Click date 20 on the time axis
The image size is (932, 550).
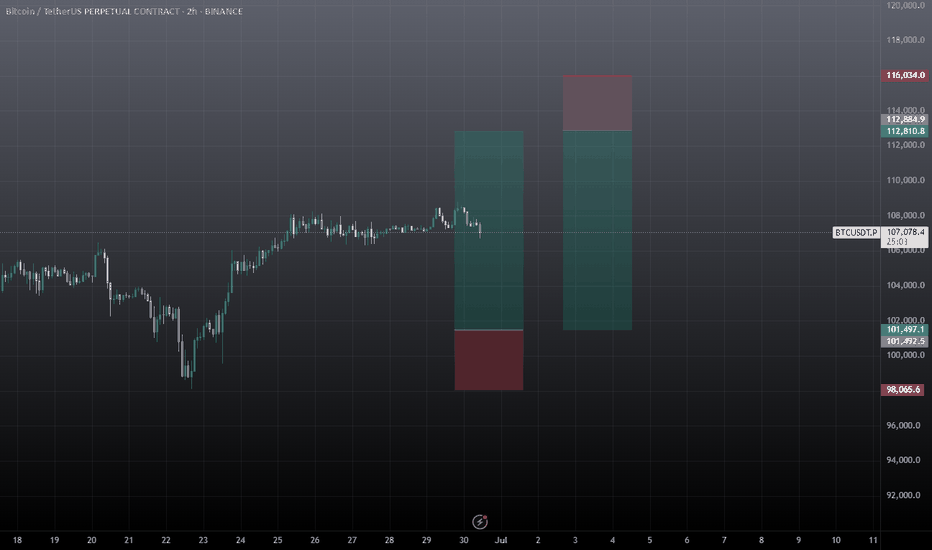coord(92,540)
